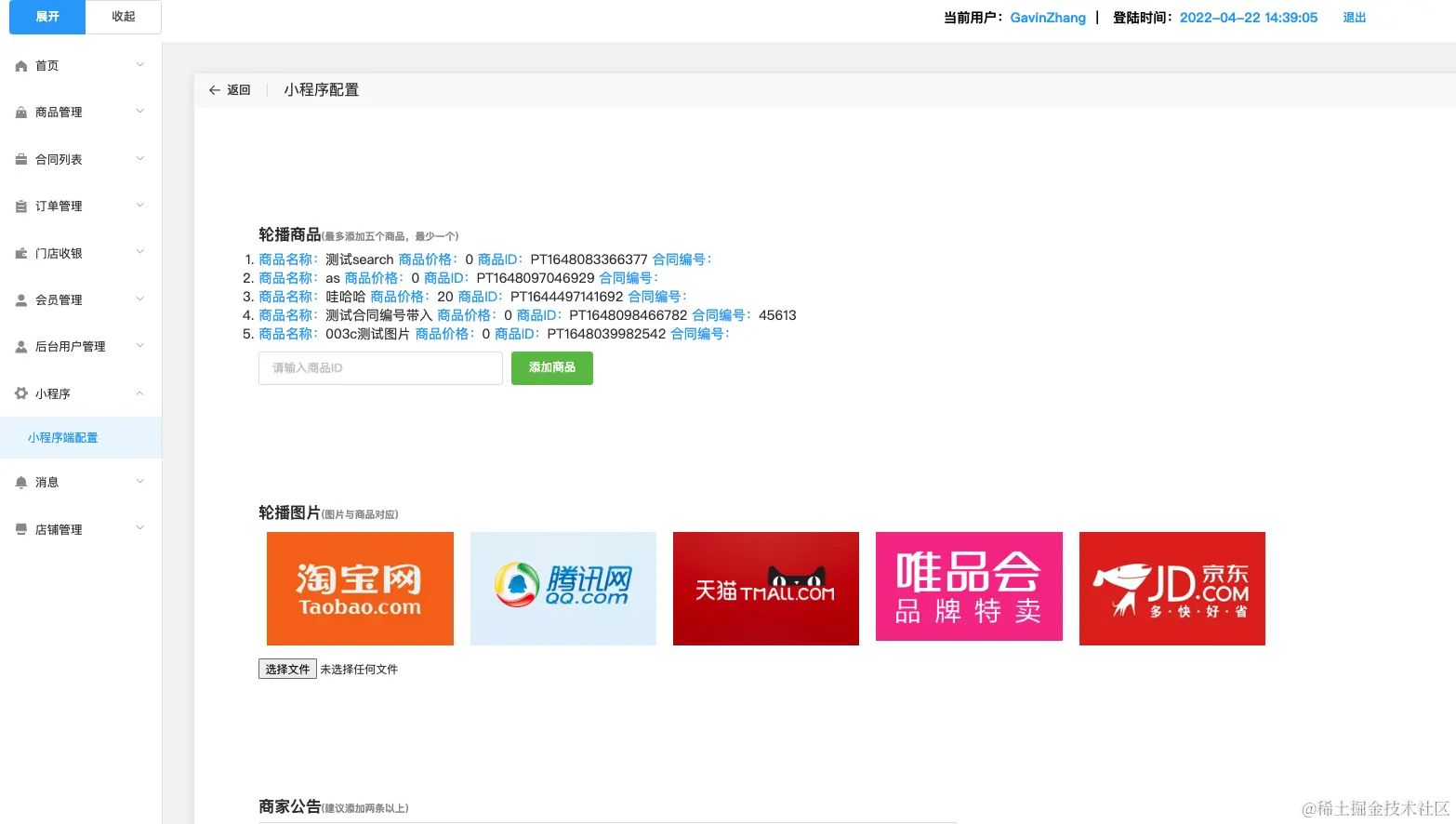The height and width of the screenshot is (824, 1456).
Task: Click the back arrow icon next to 返回
Action: (x=215, y=90)
